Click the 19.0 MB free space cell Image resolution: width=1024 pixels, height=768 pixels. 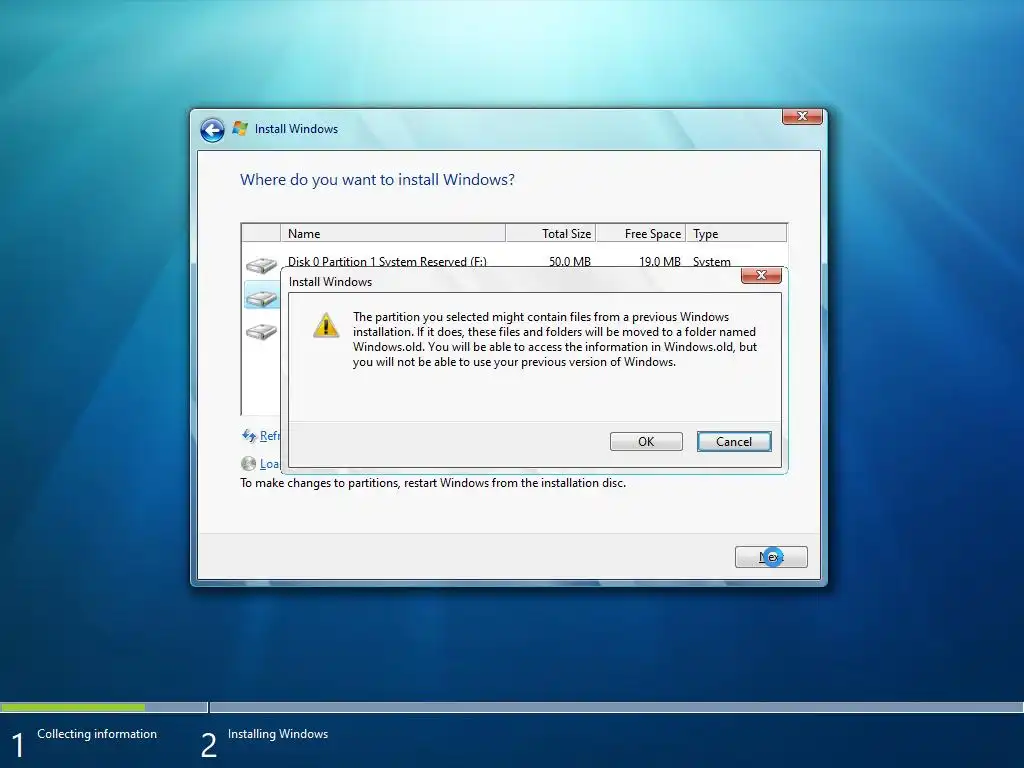[x=660, y=261]
